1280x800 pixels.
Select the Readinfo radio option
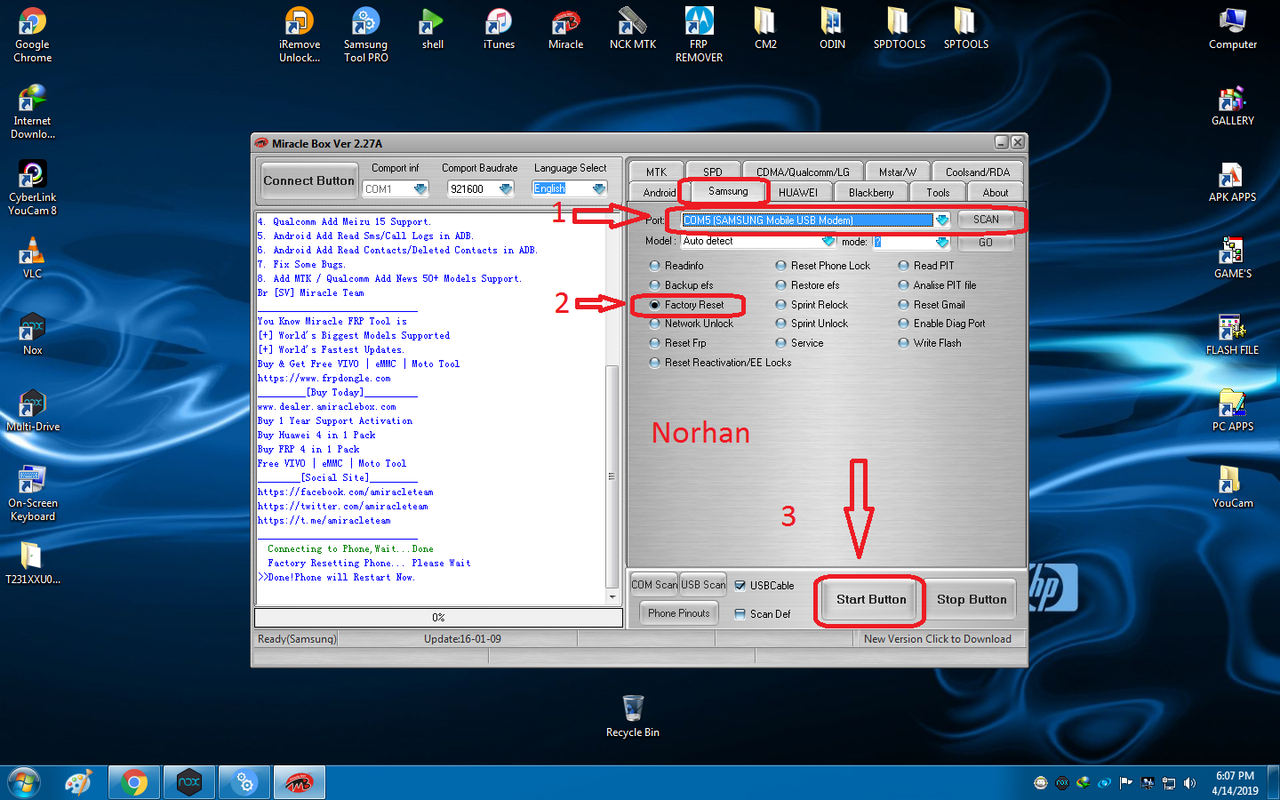point(677,266)
